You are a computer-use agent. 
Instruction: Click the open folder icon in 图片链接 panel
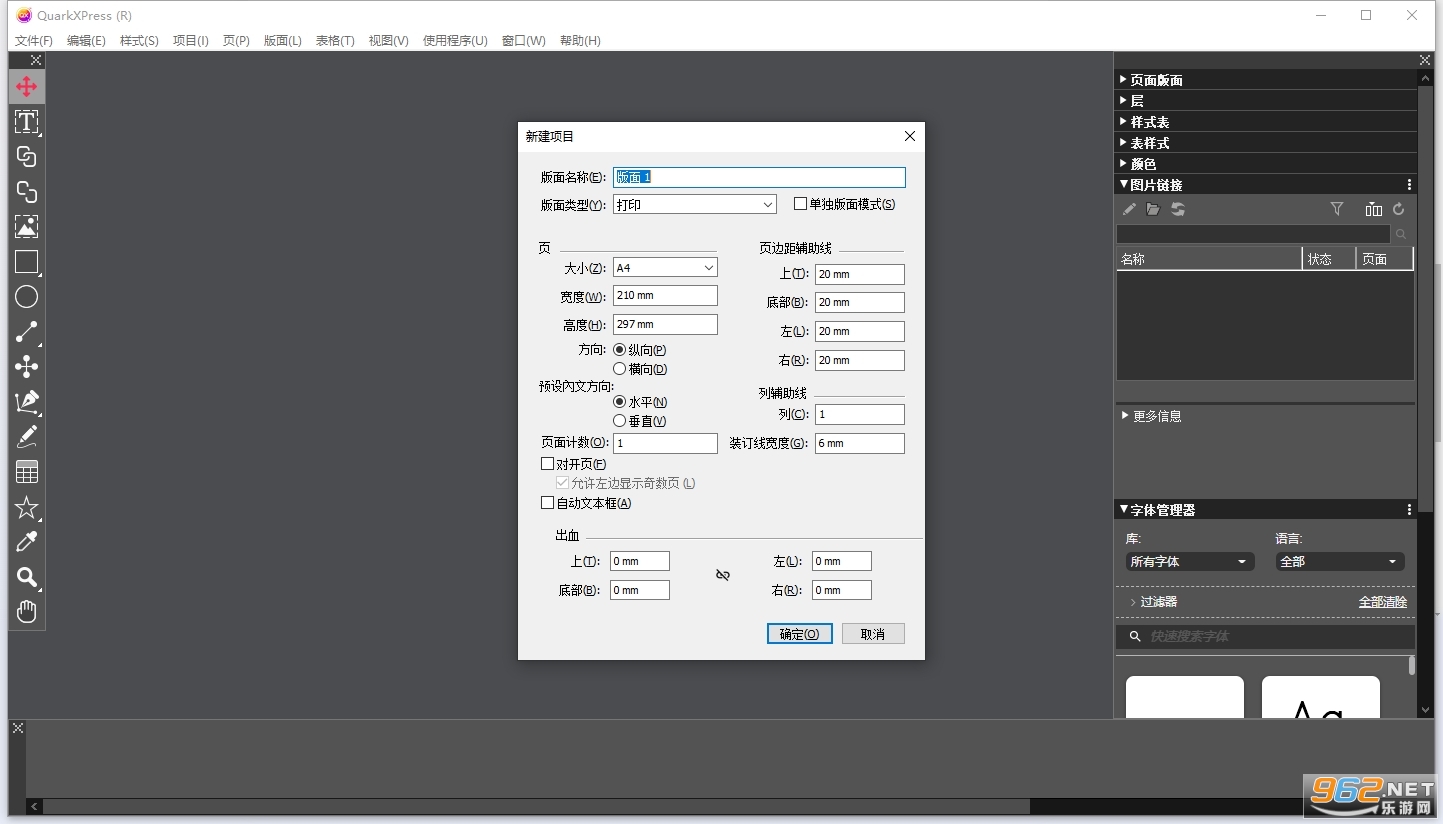1153,209
